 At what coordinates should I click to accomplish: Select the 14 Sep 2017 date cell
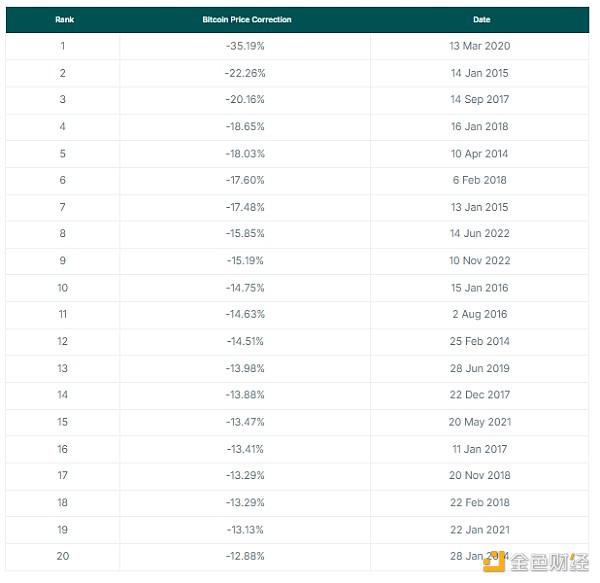[480, 100]
